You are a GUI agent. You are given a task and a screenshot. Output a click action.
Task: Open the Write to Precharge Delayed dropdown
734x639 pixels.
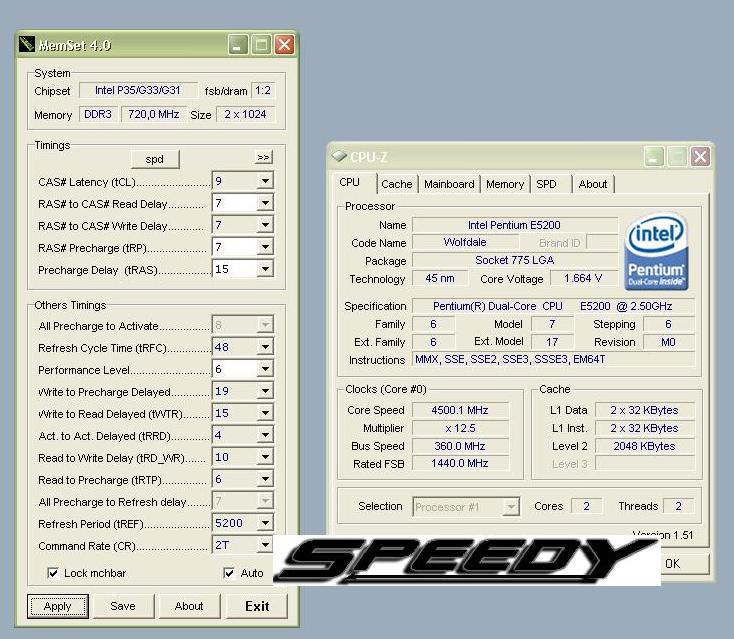(x=265, y=391)
